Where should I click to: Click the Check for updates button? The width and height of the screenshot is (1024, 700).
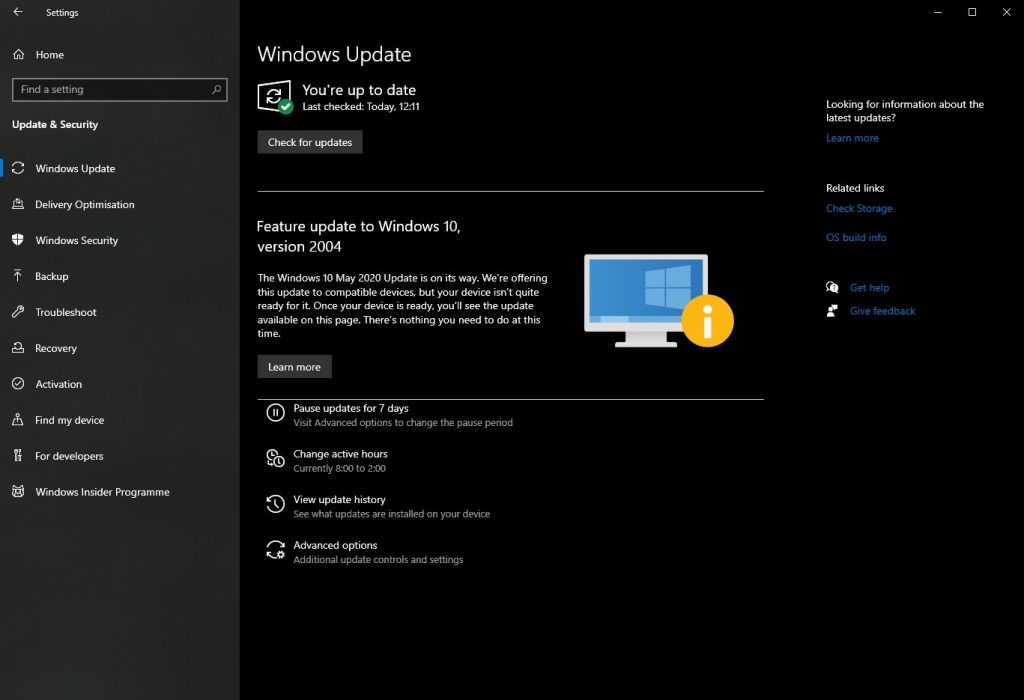tap(310, 142)
